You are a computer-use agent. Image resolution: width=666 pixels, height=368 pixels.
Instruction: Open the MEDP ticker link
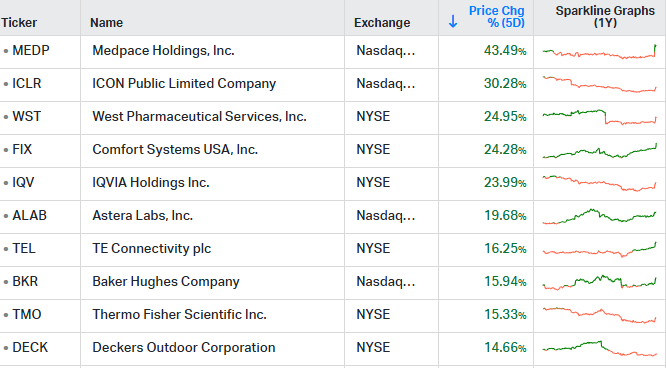(31, 51)
